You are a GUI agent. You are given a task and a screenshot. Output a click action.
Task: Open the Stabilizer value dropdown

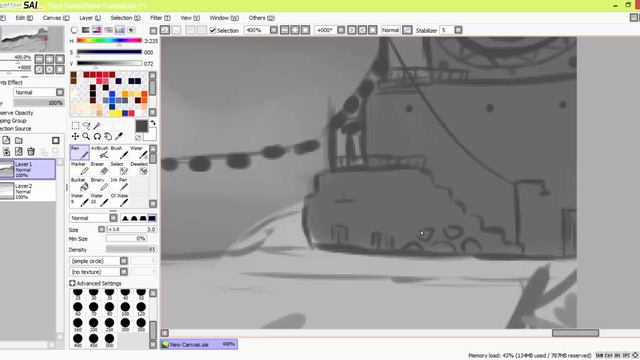point(458,30)
